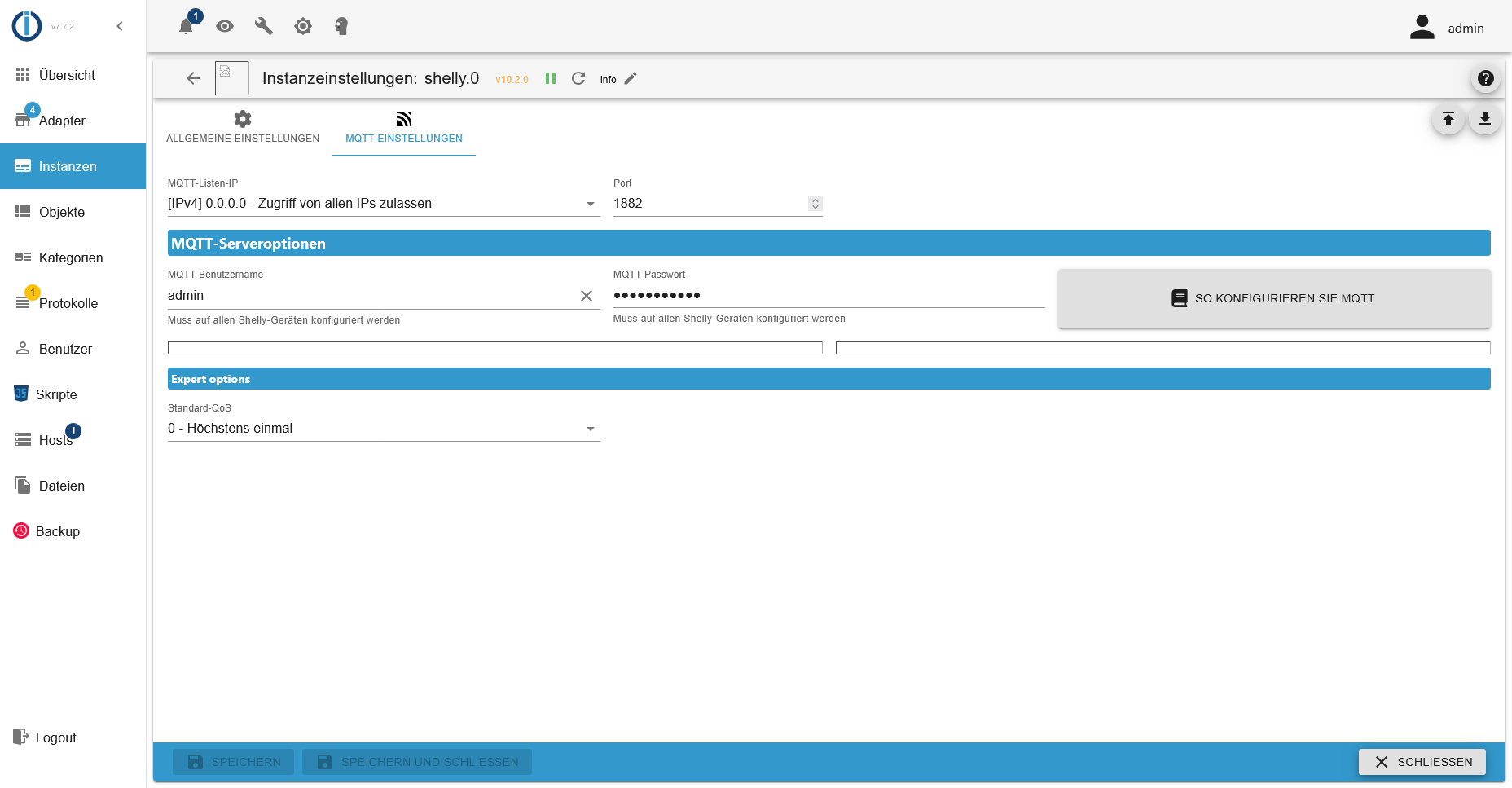Clear the MQTT-Benutzername field

[x=587, y=296]
